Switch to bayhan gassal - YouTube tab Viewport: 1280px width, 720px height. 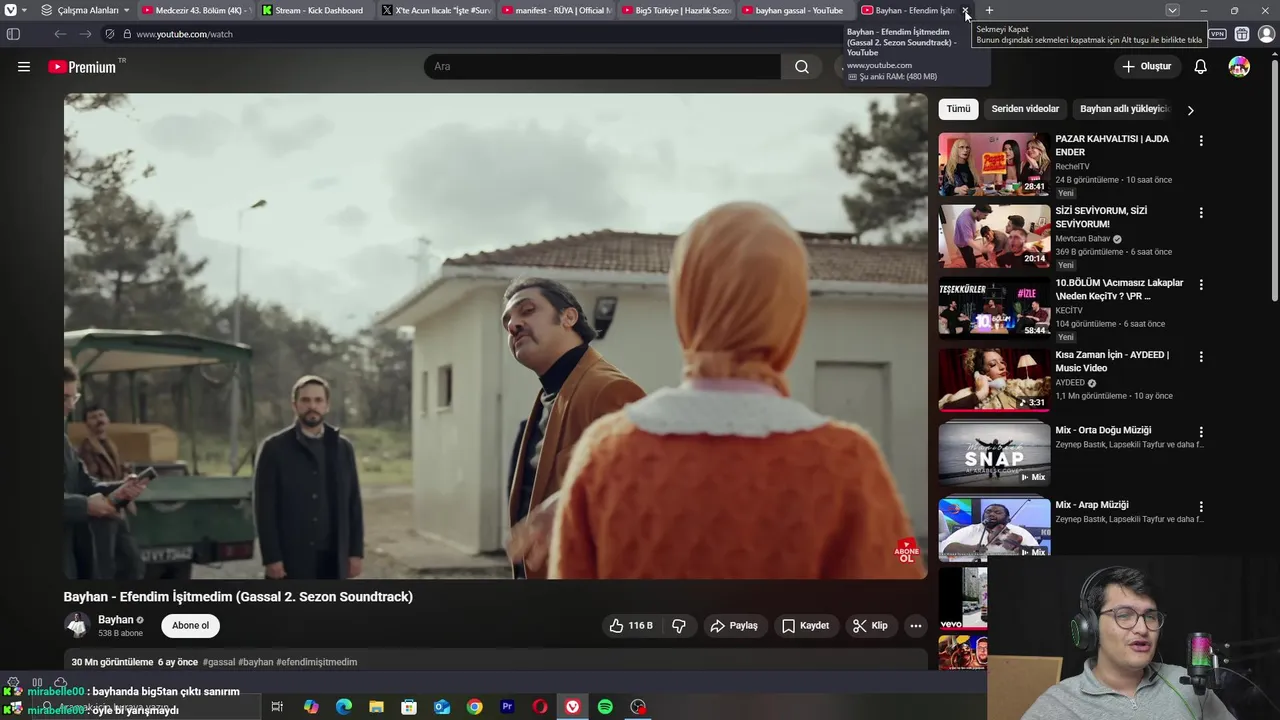[794, 10]
